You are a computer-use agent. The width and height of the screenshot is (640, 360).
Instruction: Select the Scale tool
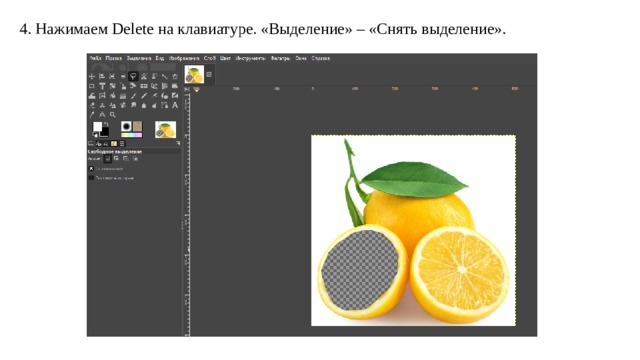(x=123, y=86)
